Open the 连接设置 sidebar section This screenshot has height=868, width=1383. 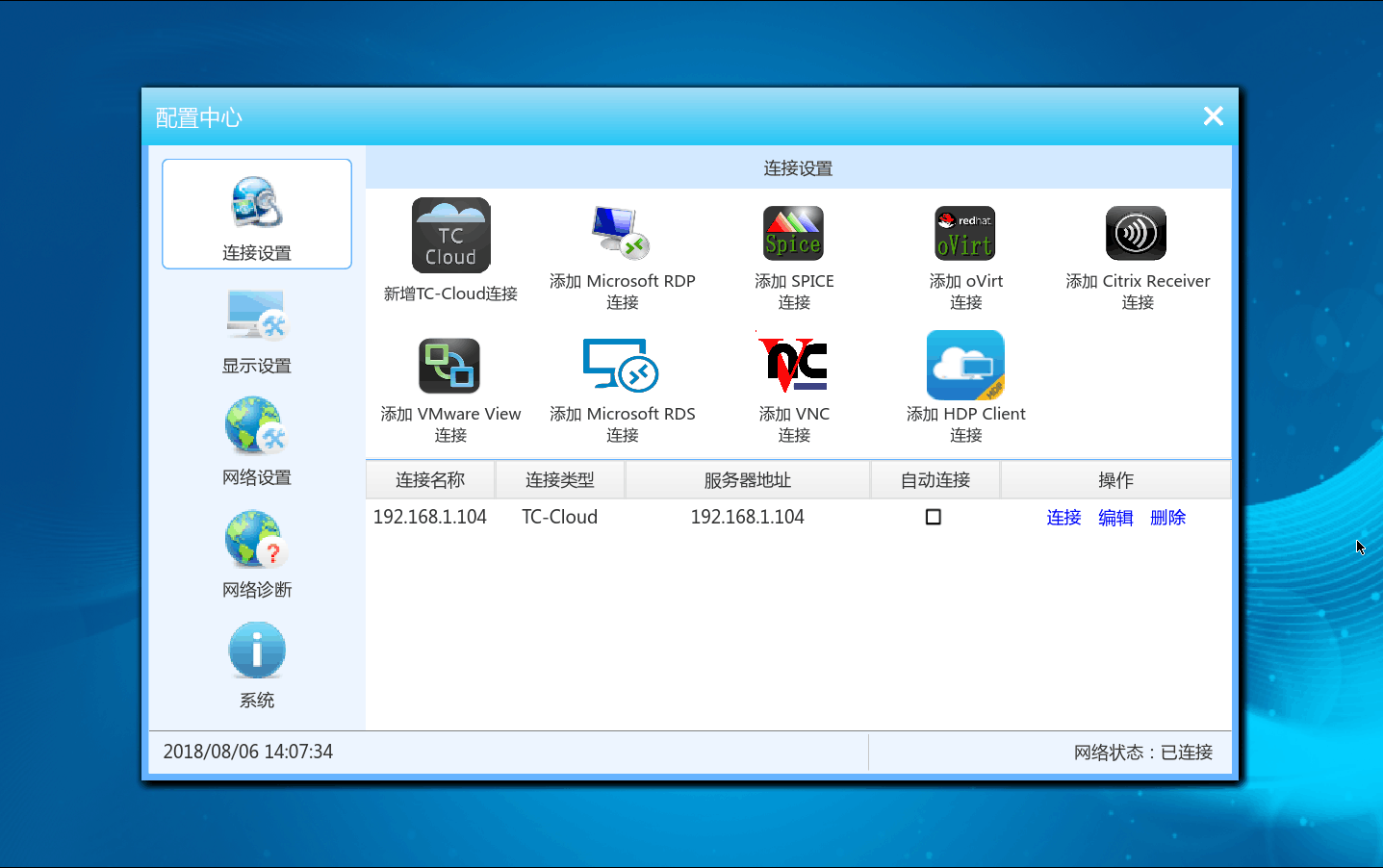click(257, 214)
